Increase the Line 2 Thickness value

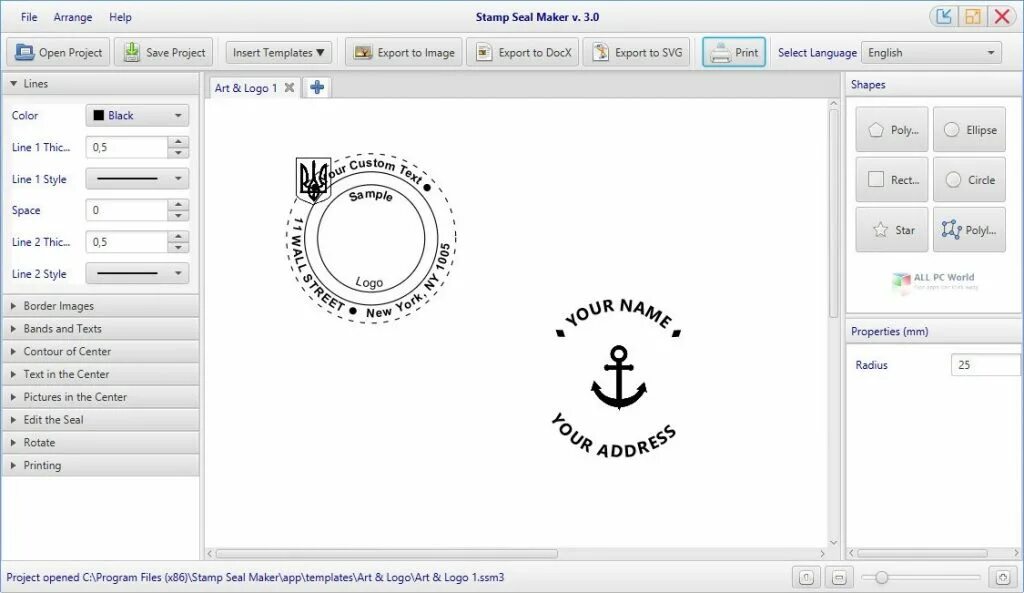click(x=178, y=236)
